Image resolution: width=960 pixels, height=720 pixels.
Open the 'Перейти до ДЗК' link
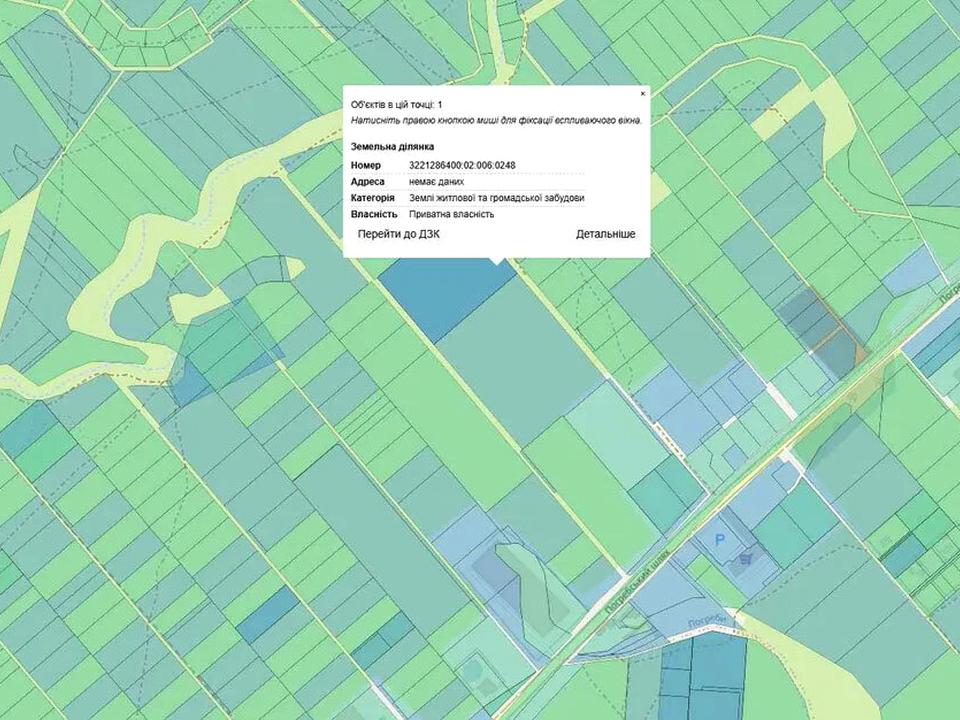pos(399,234)
